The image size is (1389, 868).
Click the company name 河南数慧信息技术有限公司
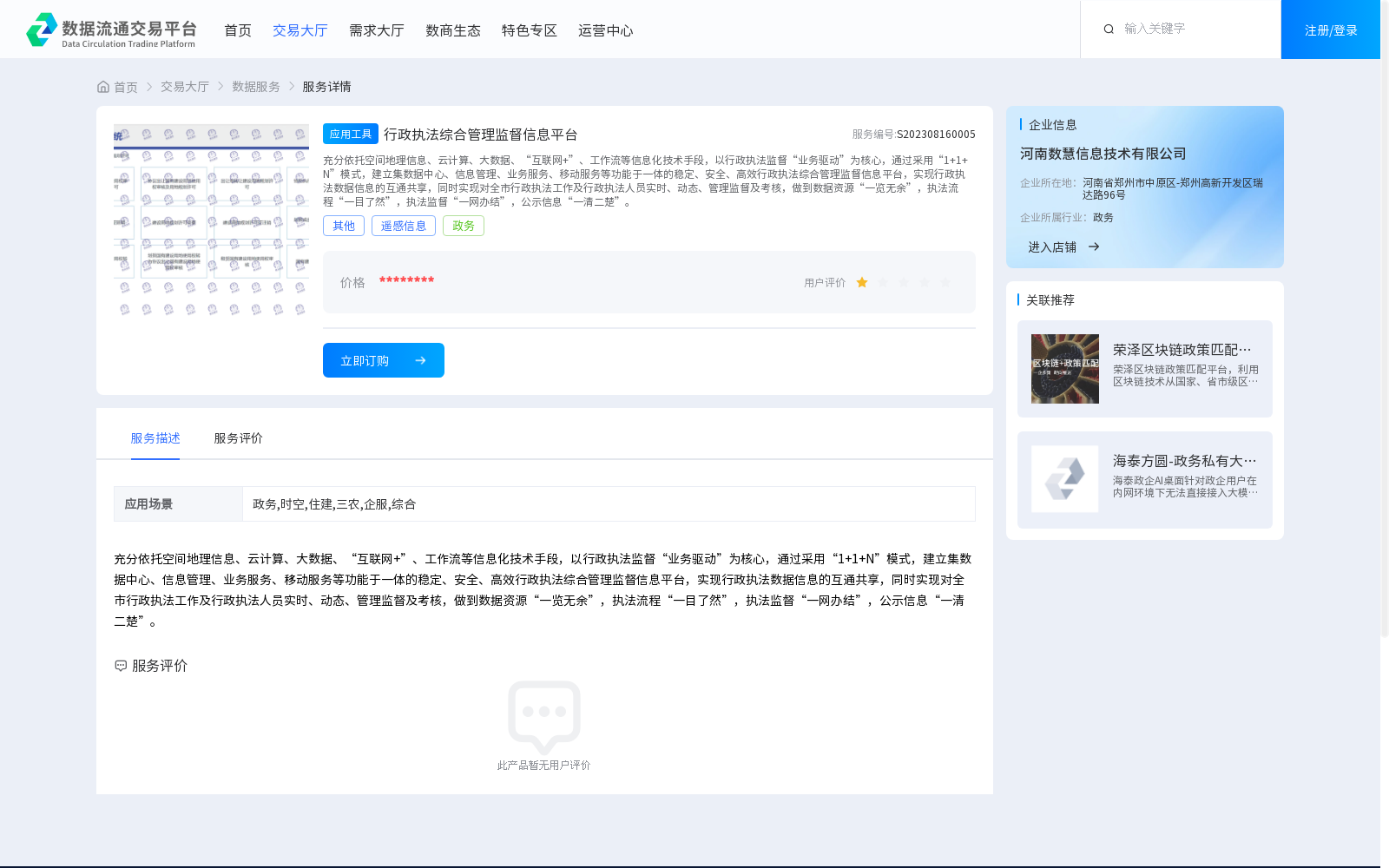click(1103, 154)
